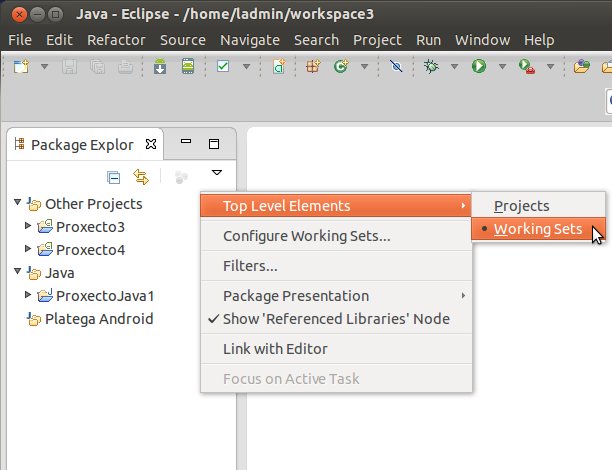Expand the Proxecto4 project
Screen dimensions: 612x470
pos(28,248)
